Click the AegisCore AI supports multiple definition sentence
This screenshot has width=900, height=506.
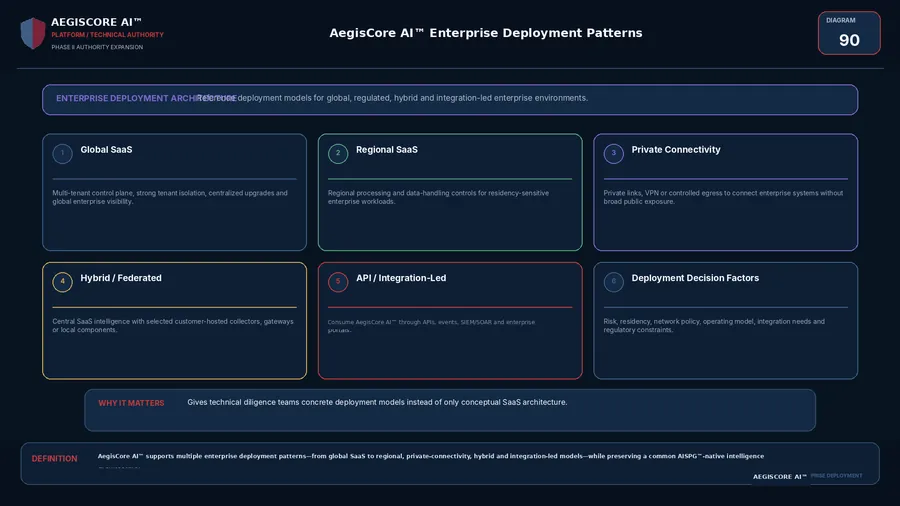pyautogui.click(x=430, y=456)
